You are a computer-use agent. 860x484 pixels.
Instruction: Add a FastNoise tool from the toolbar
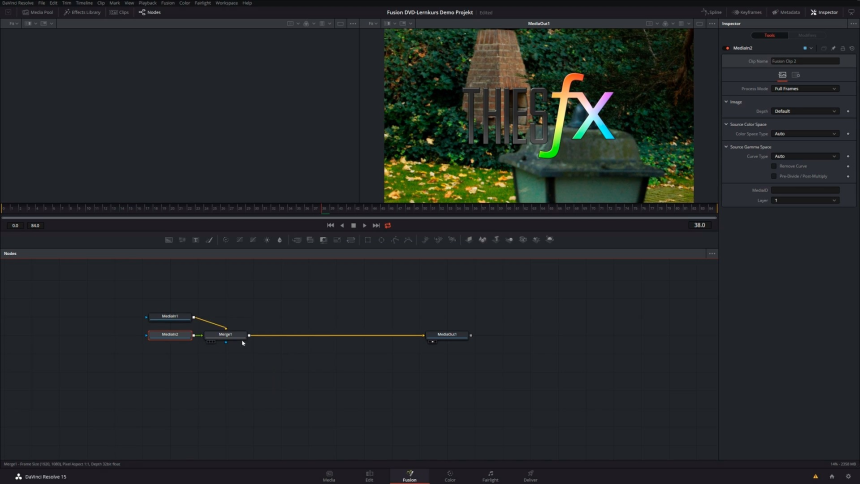(182, 240)
